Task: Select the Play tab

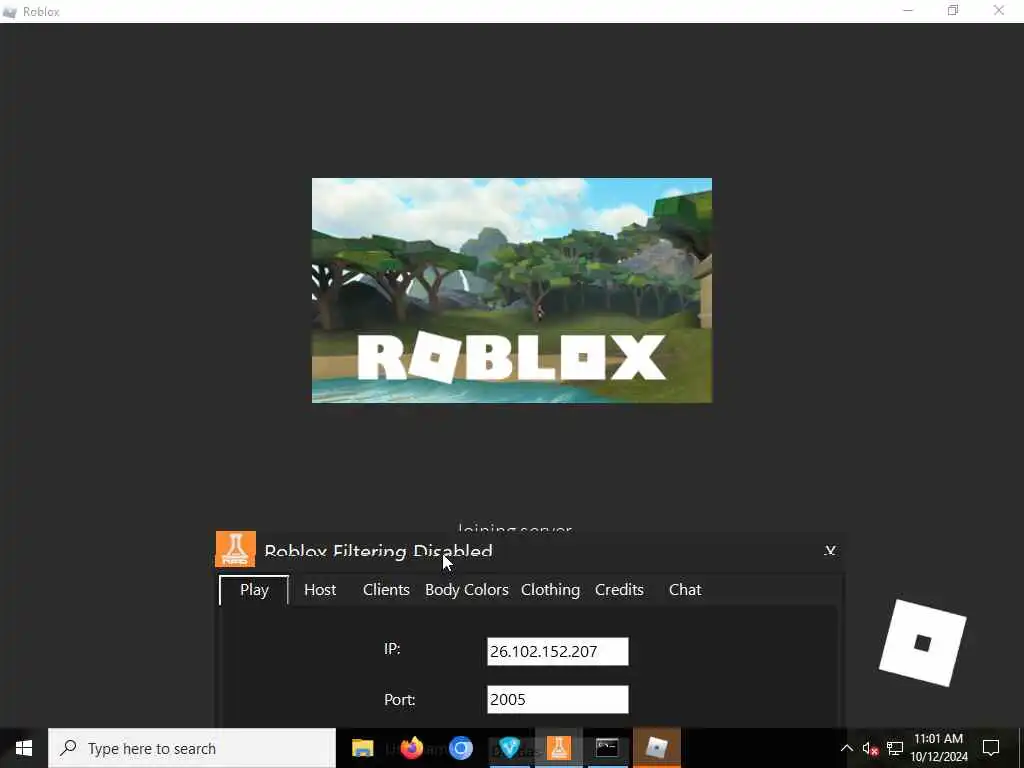Action: coord(254,590)
